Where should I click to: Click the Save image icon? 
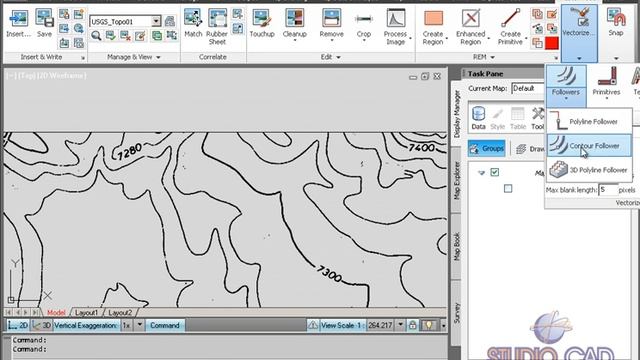tap(44, 24)
